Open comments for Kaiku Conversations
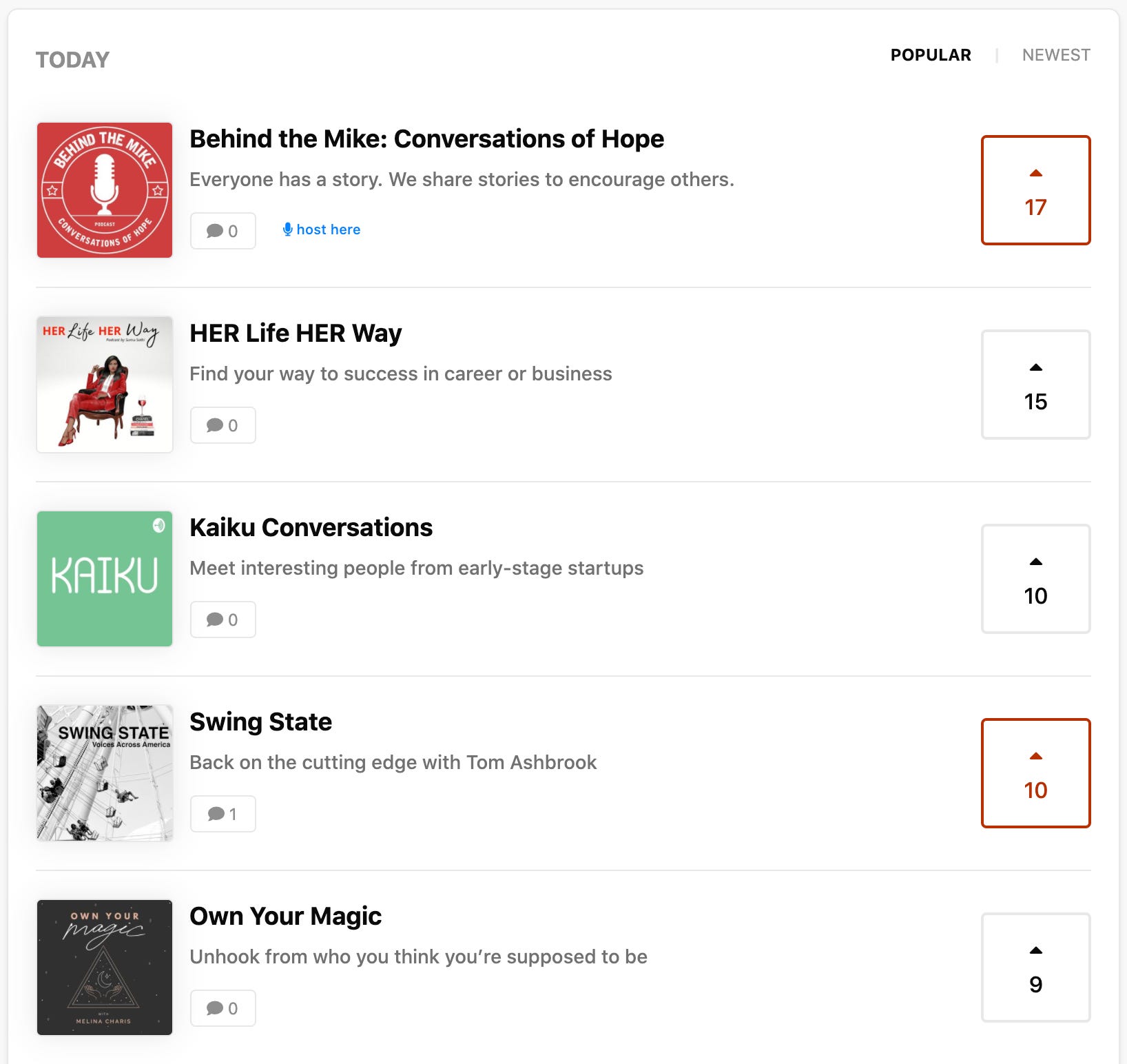Viewport: 1127px width, 1064px height. [x=223, y=620]
